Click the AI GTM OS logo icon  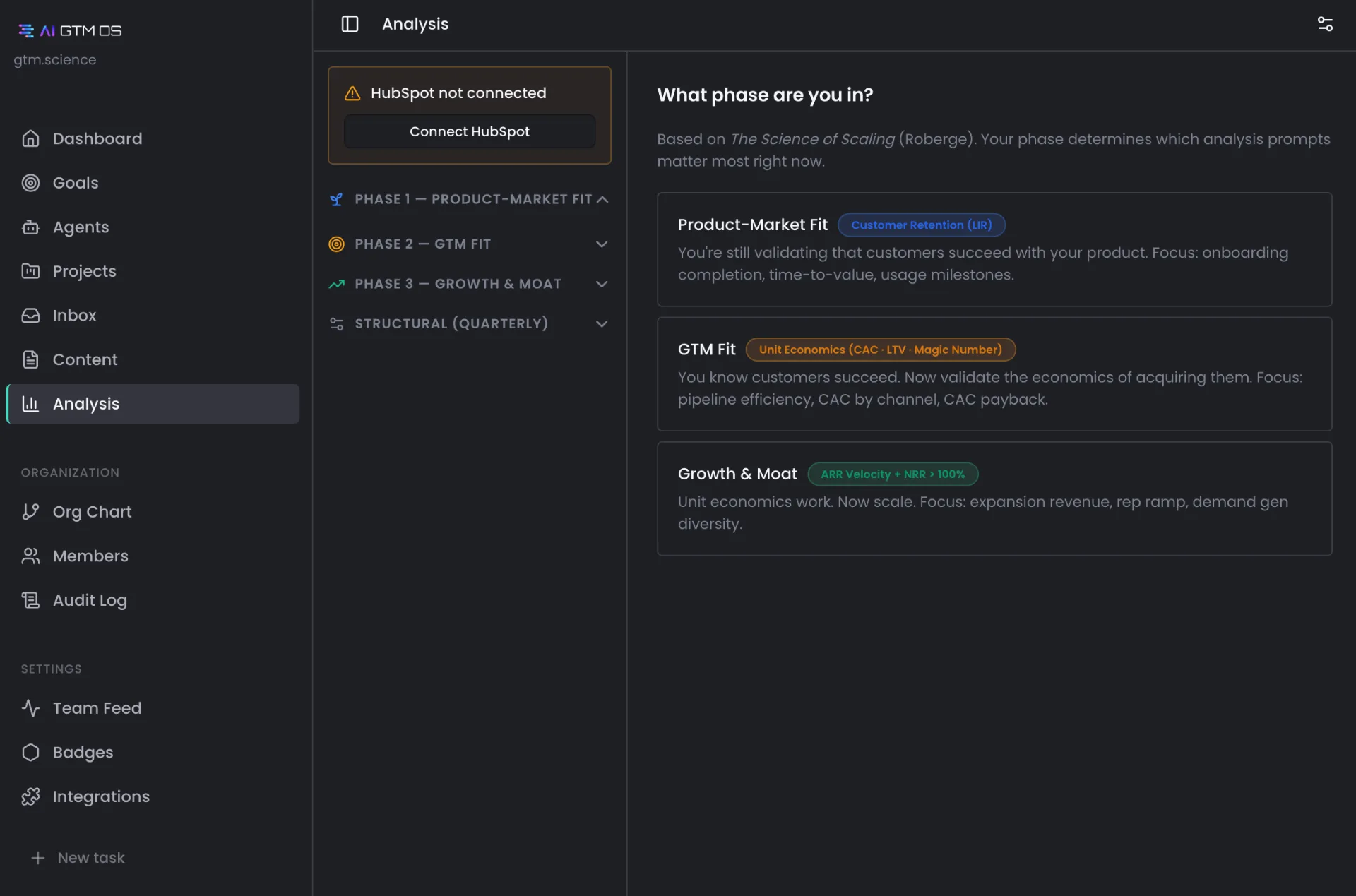[26, 30]
